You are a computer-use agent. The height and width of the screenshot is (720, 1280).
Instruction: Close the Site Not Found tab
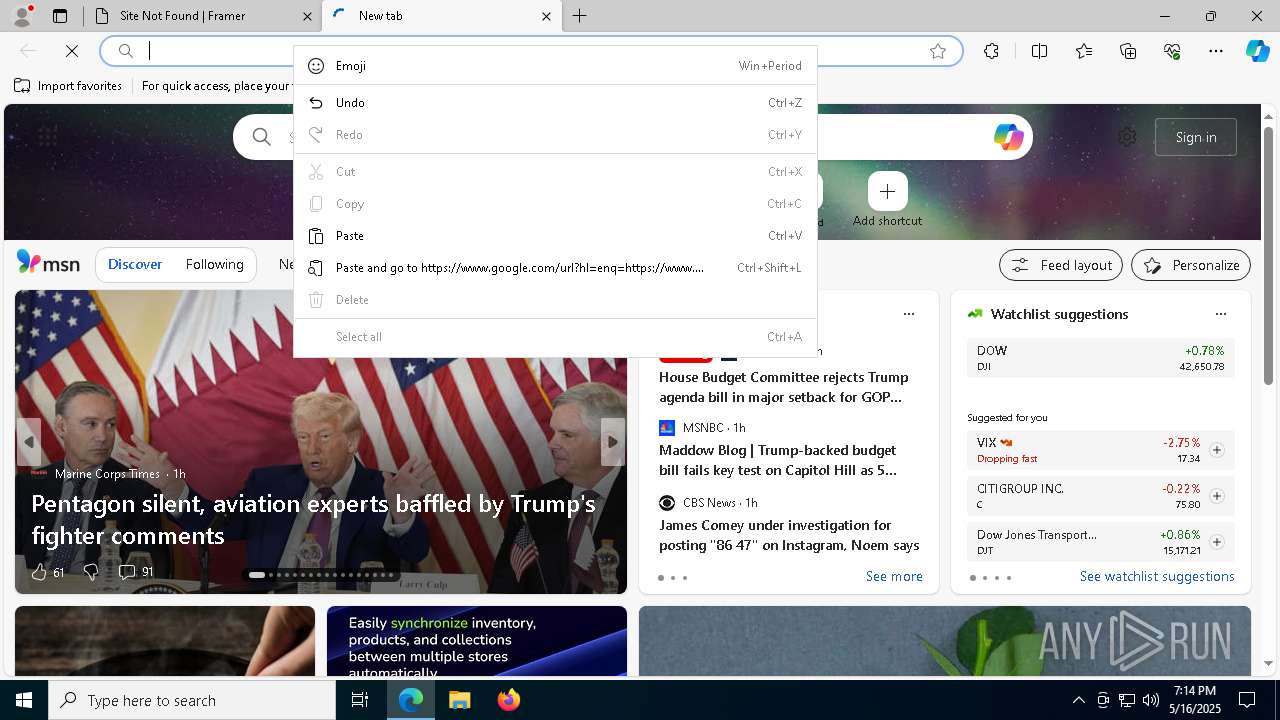[x=307, y=16]
